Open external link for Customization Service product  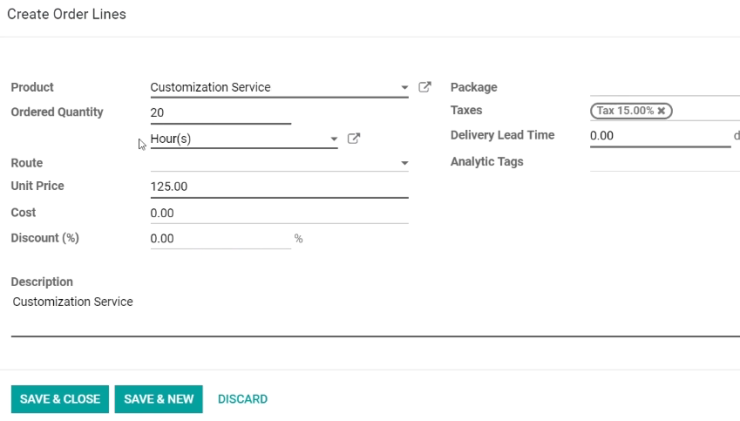point(424,87)
